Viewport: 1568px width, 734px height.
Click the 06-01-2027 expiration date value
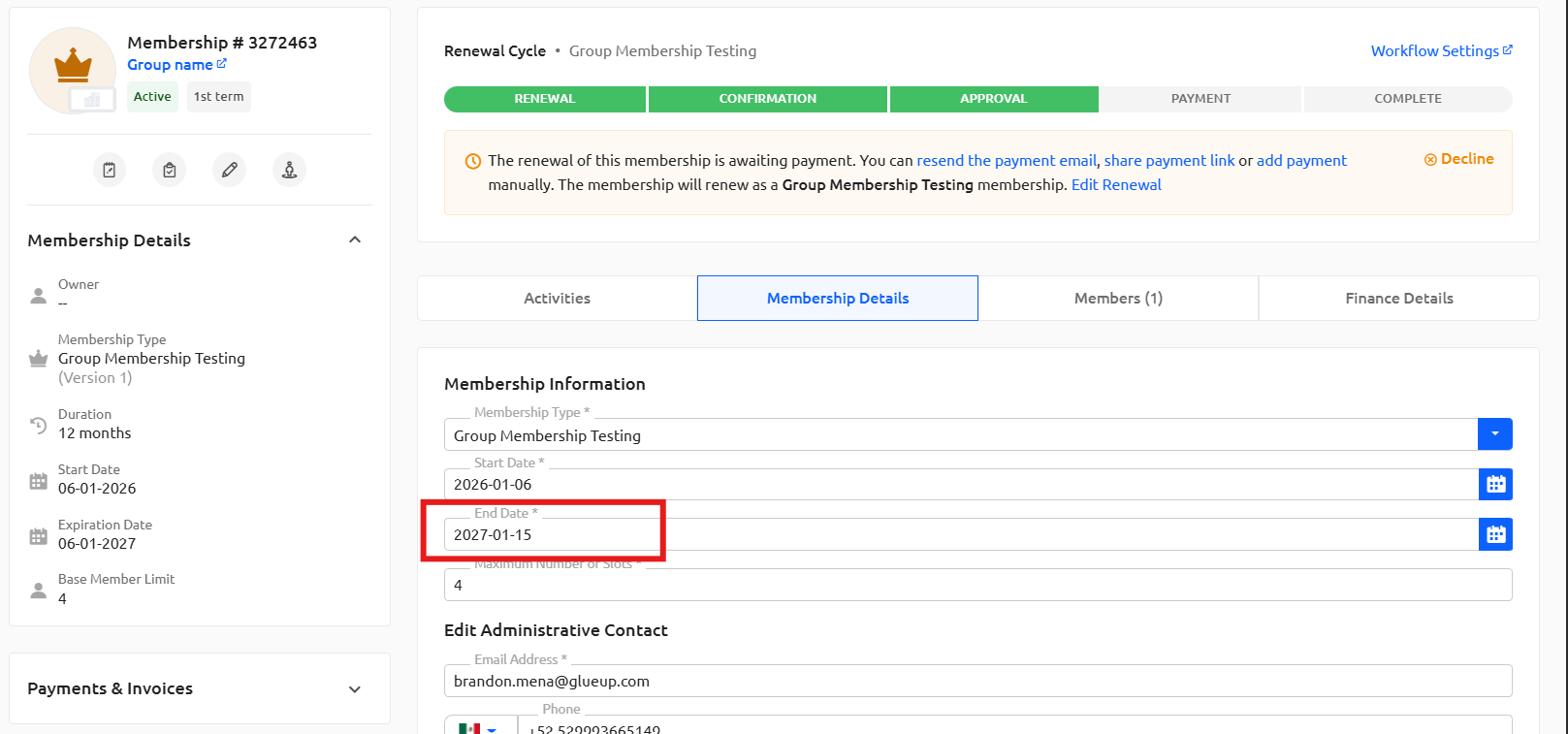pos(97,544)
